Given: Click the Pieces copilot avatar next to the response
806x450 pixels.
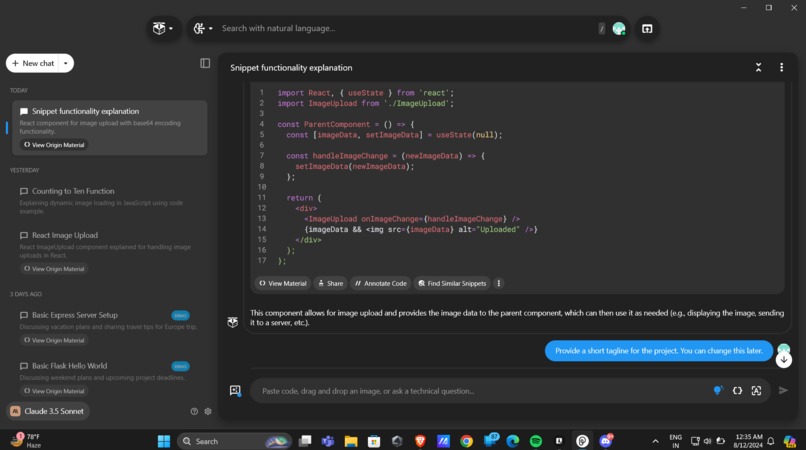Looking at the screenshot, I should tap(233, 322).
